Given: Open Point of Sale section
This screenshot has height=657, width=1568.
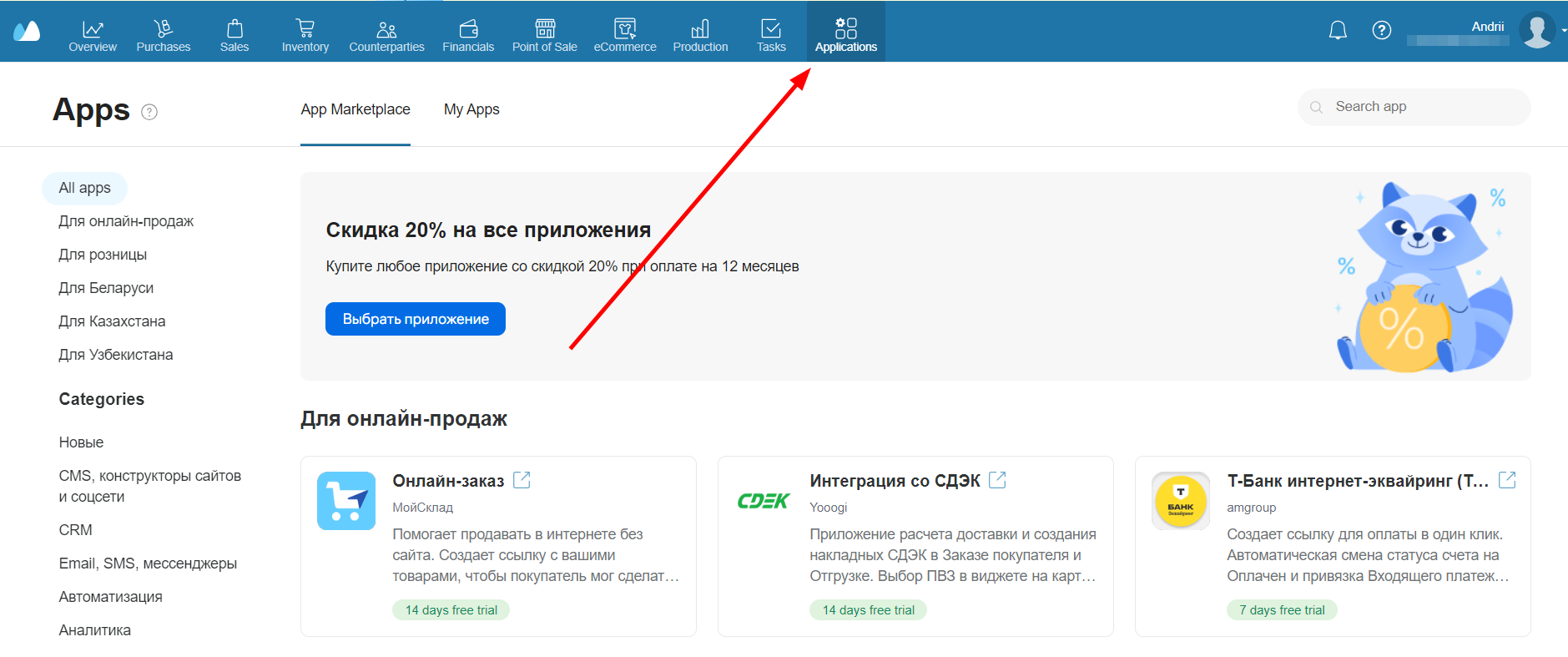Looking at the screenshot, I should [544, 35].
